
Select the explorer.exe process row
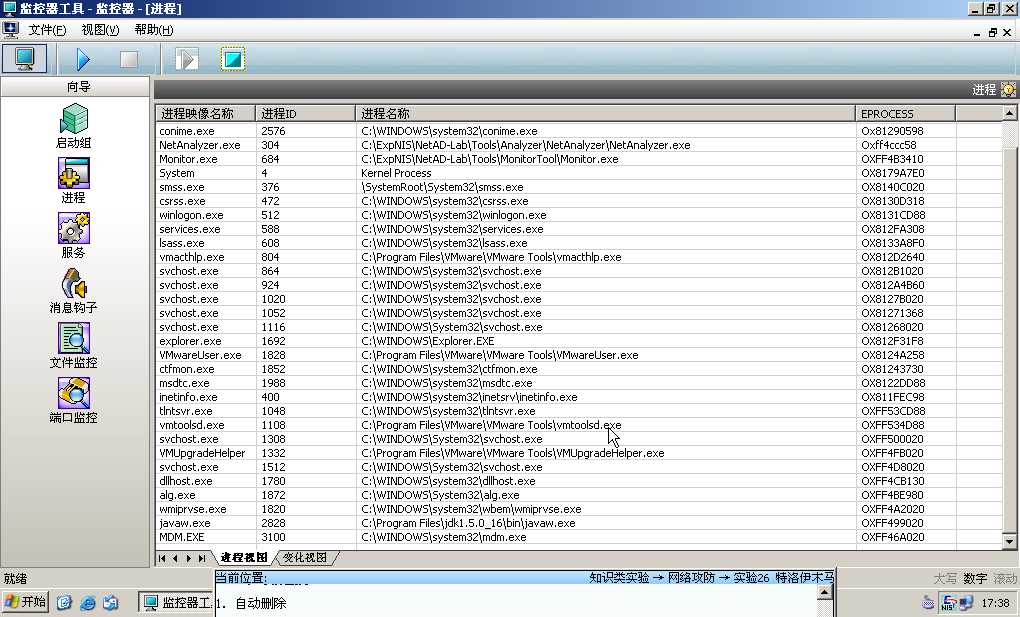[x=579, y=341]
